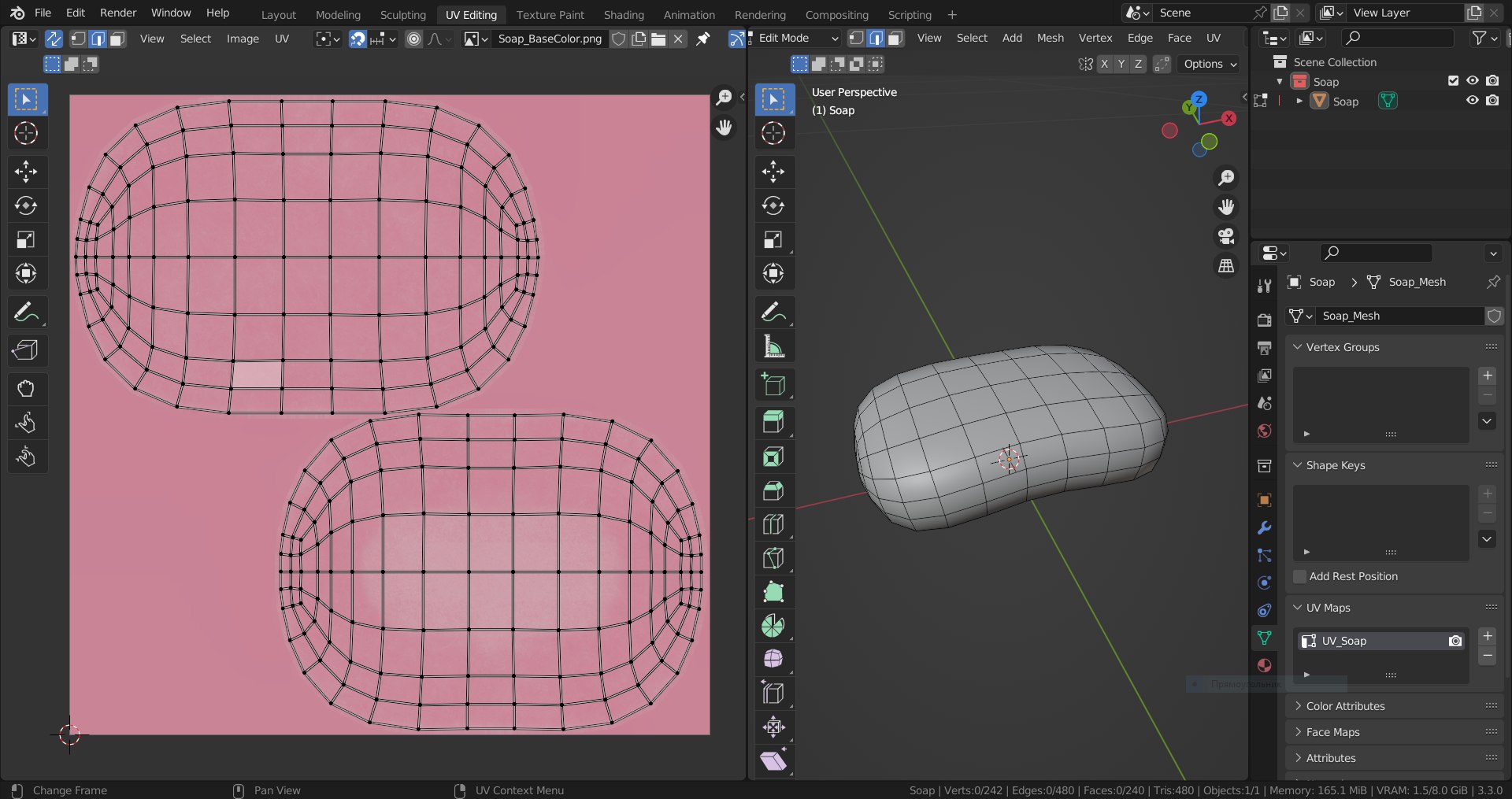Toggle Z axis mirror in 3D viewport

coord(1138,65)
